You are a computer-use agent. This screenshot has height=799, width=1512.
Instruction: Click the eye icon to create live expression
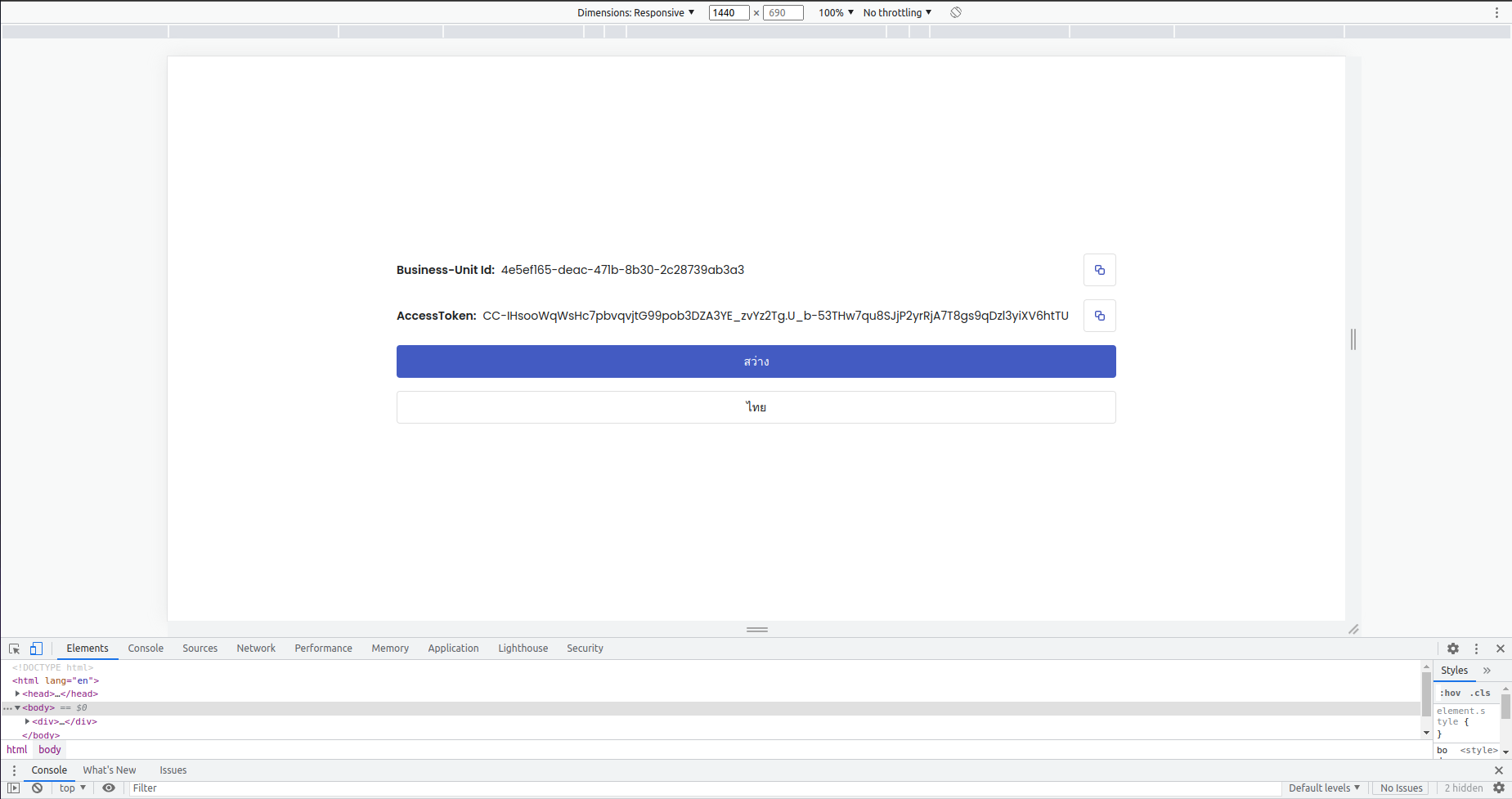(109, 788)
